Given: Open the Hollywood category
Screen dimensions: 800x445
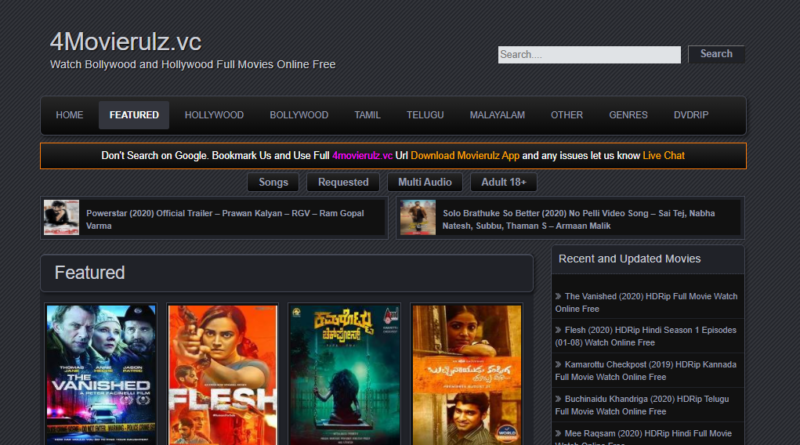Looking at the screenshot, I should coord(214,115).
